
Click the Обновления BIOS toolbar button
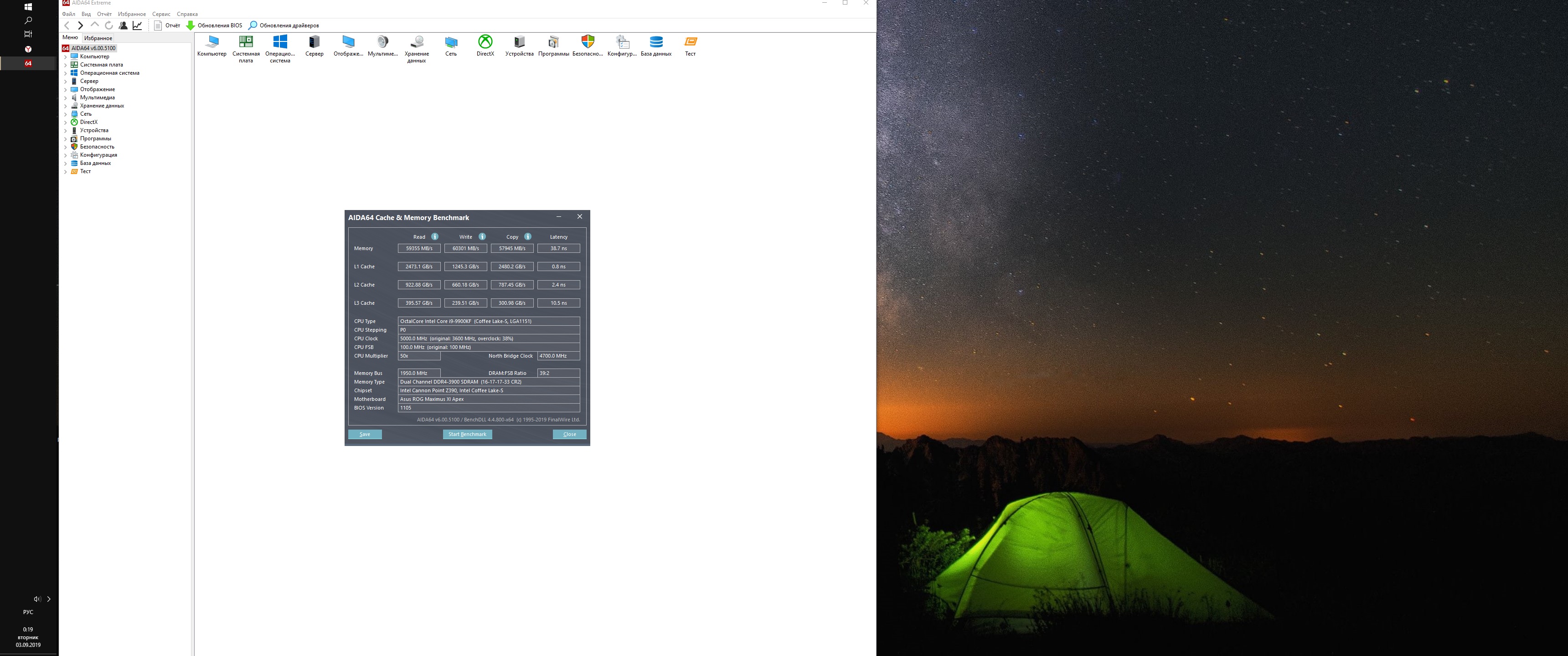(214, 26)
